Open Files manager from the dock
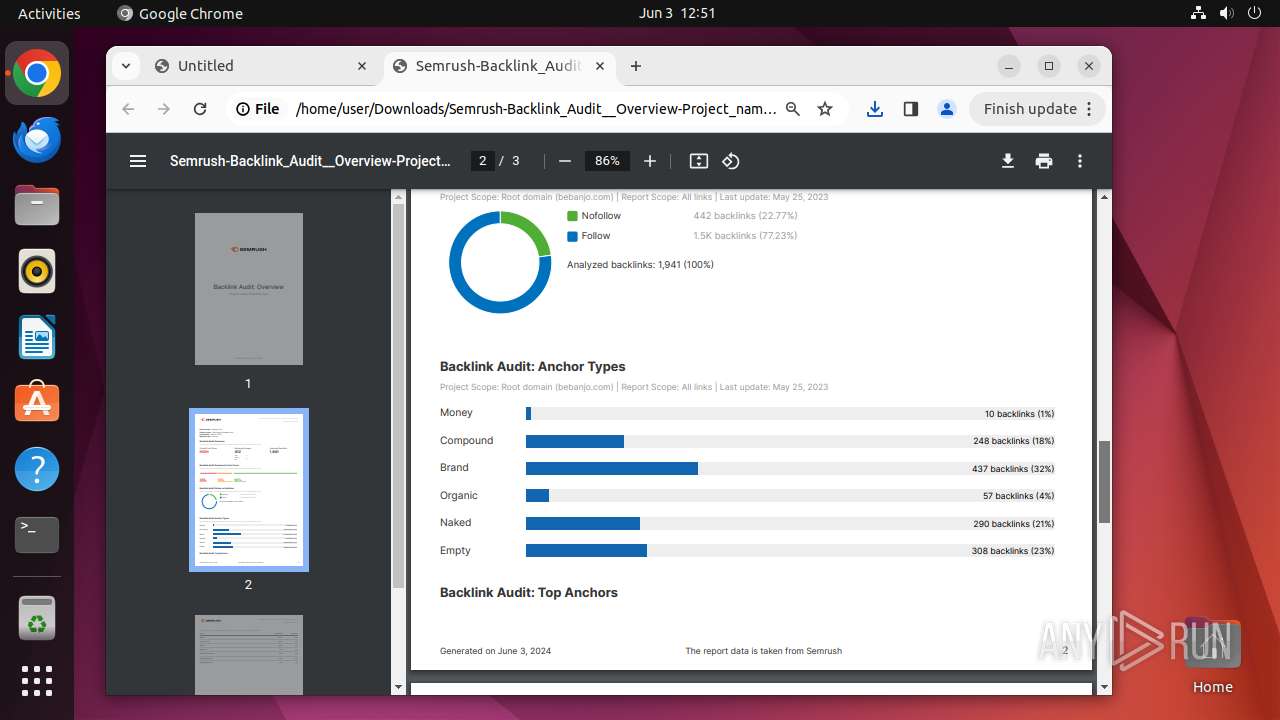This screenshot has height=720, width=1280. (37, 205)
